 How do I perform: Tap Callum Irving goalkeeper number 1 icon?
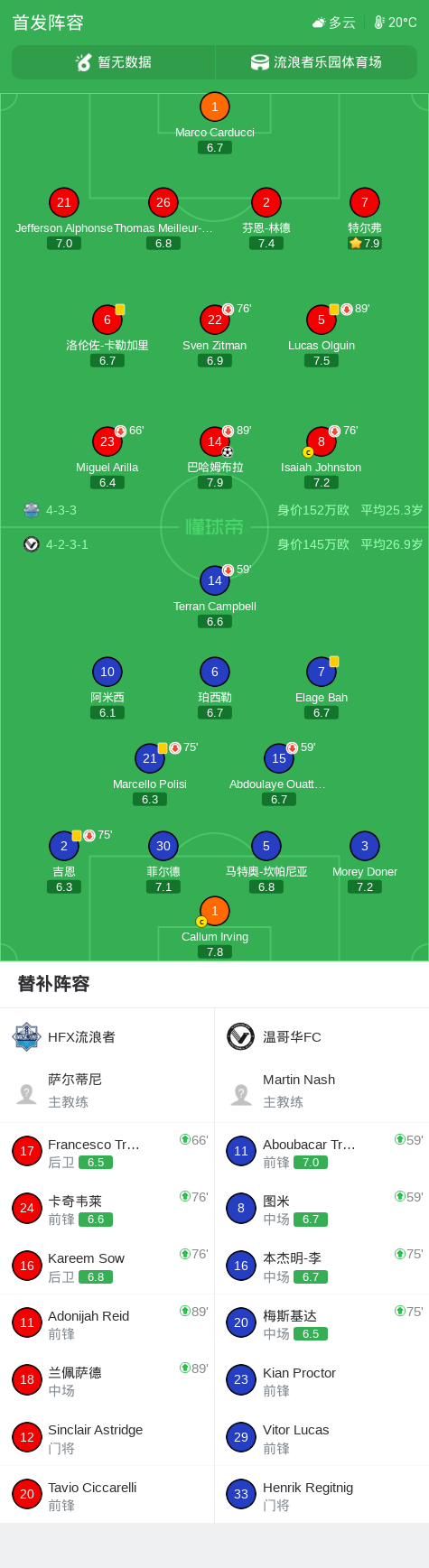click(x=214, y=912)
